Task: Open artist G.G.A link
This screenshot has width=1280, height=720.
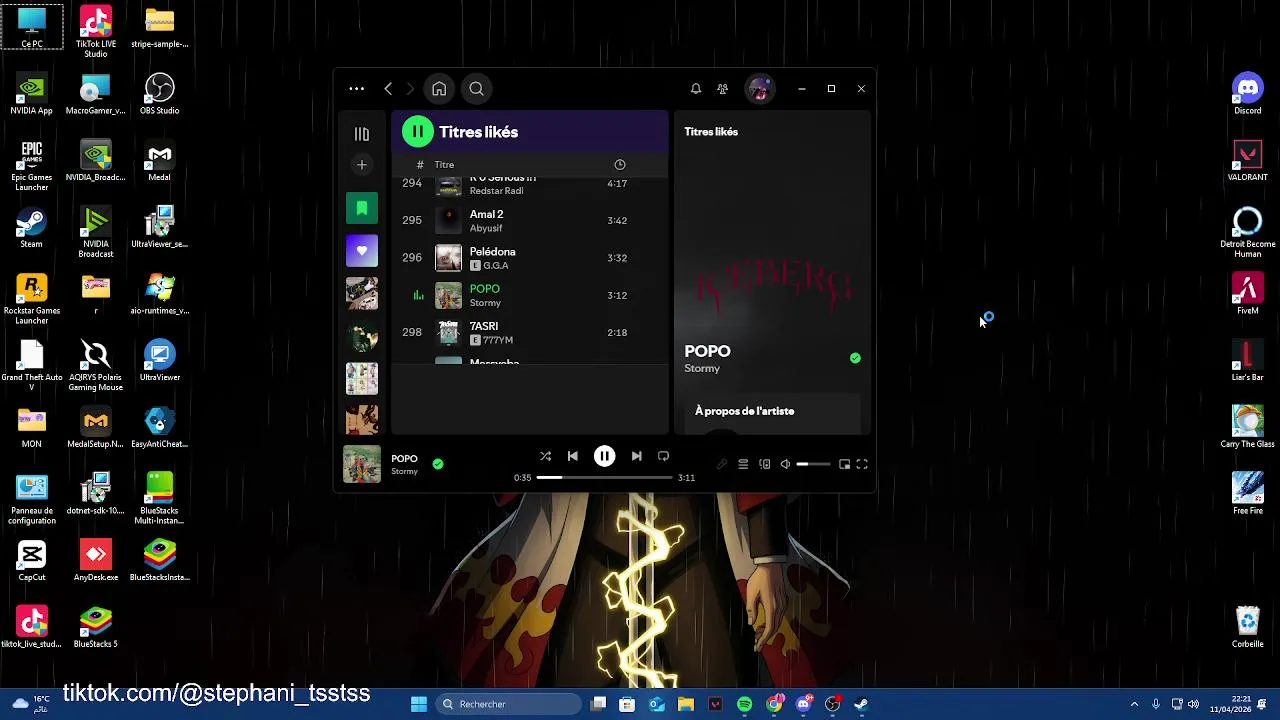Action: pos(496,266)
